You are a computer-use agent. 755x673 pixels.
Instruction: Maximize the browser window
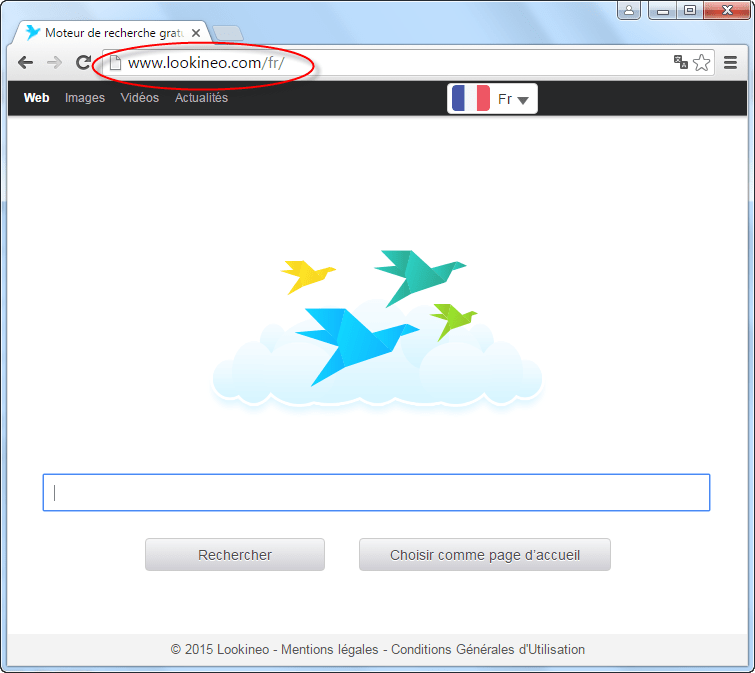[690, 10]
